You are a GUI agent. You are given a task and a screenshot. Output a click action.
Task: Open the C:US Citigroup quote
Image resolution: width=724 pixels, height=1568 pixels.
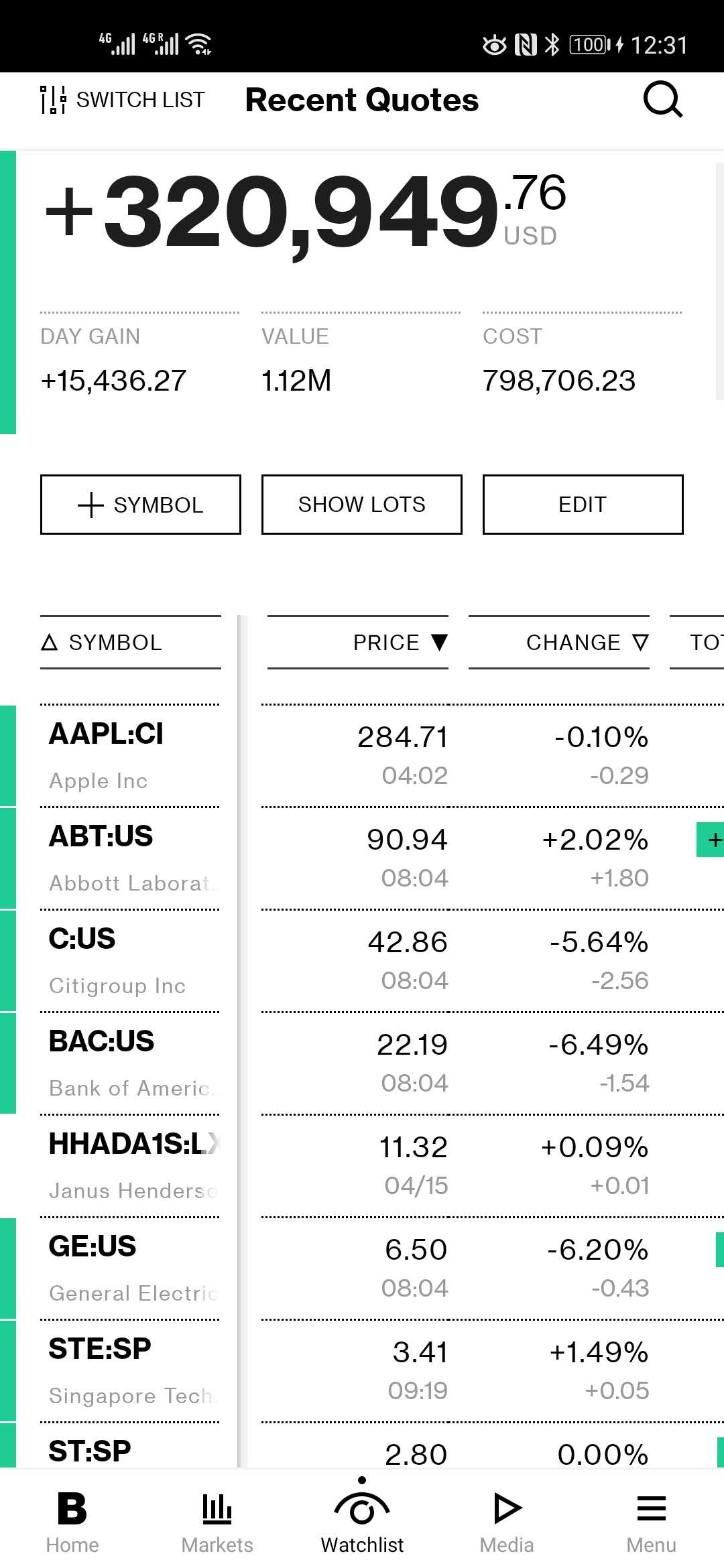click(131, 961)
